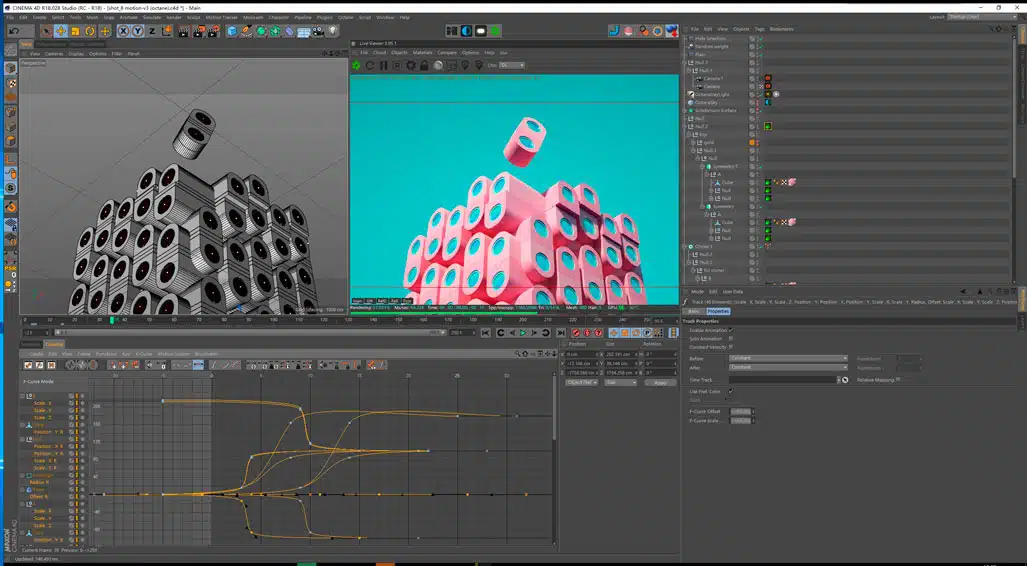Click the green current-frame marker on timeline ruler
Image resolution: width=1027 pixels, height=566 pixels.
pos(112,320)
